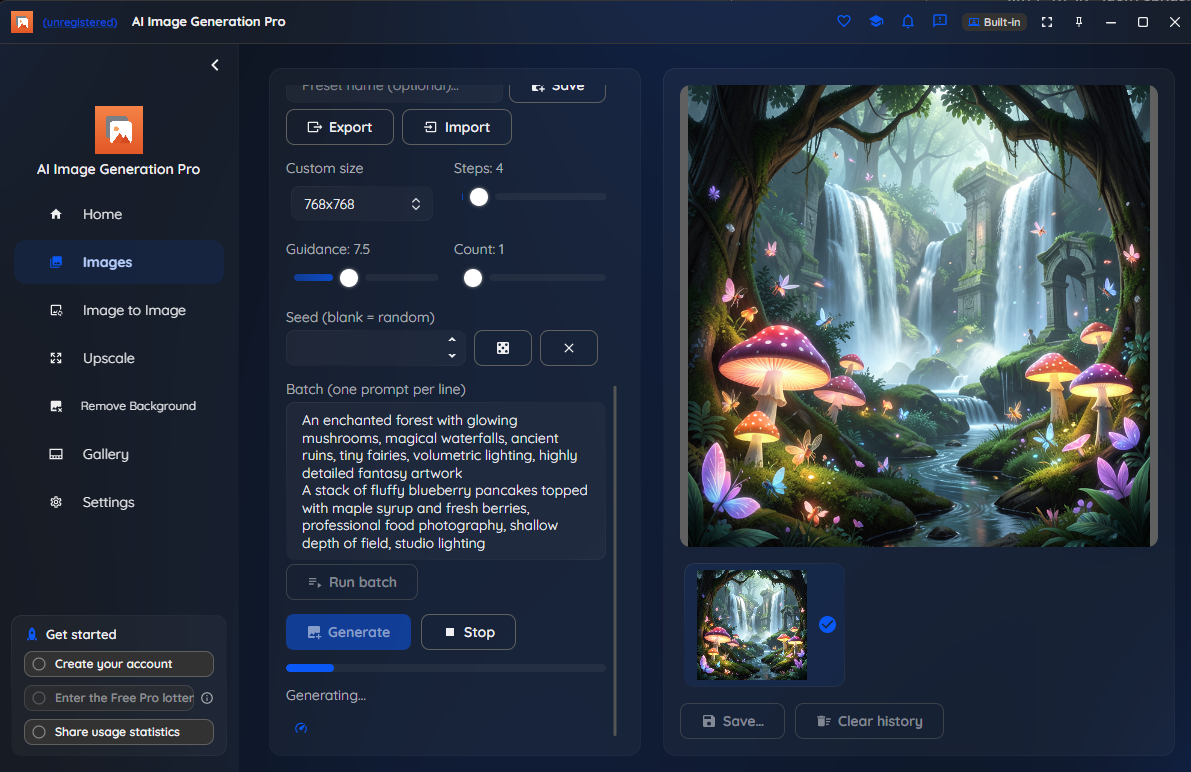Click the Built-in engine selector
This screenshot has width=1191, height=772.
(994, 22)
